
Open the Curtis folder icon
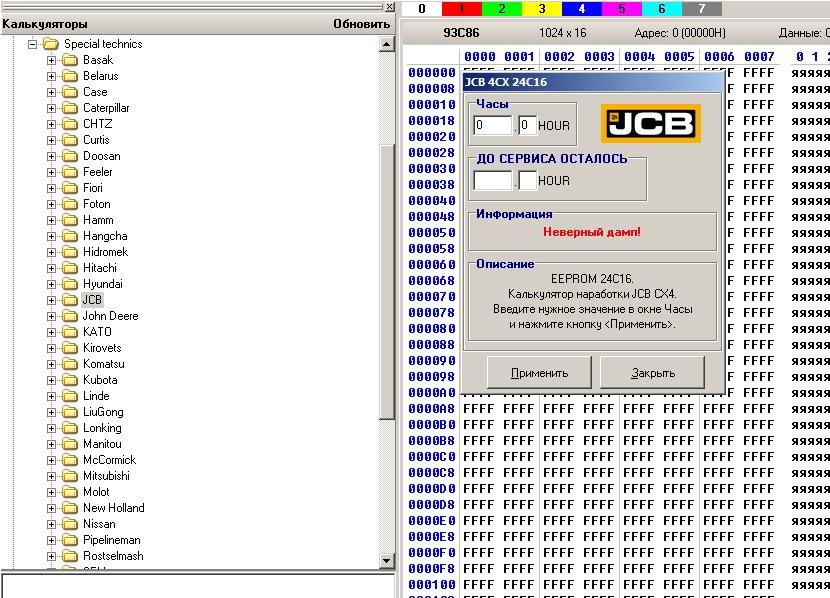click(x=70, y=140)
